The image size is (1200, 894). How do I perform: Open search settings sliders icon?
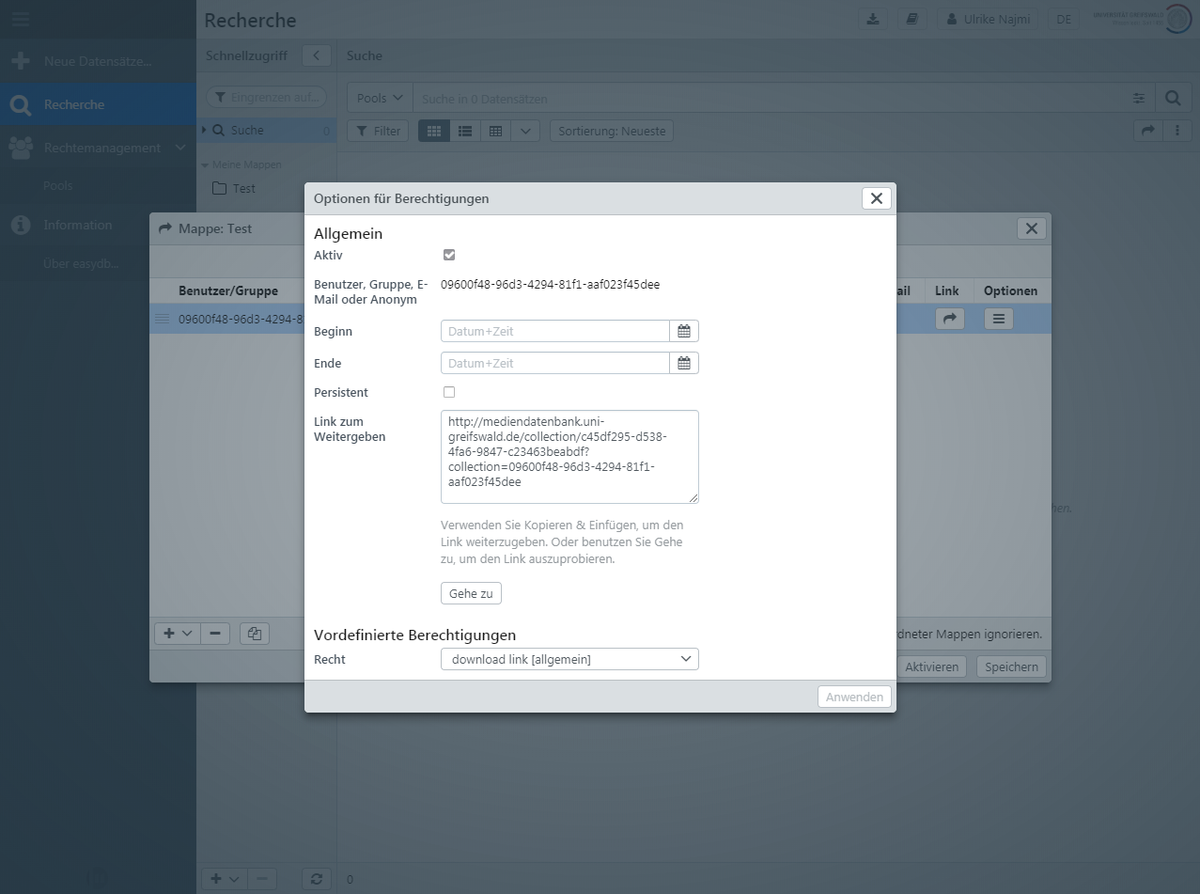1139,98
